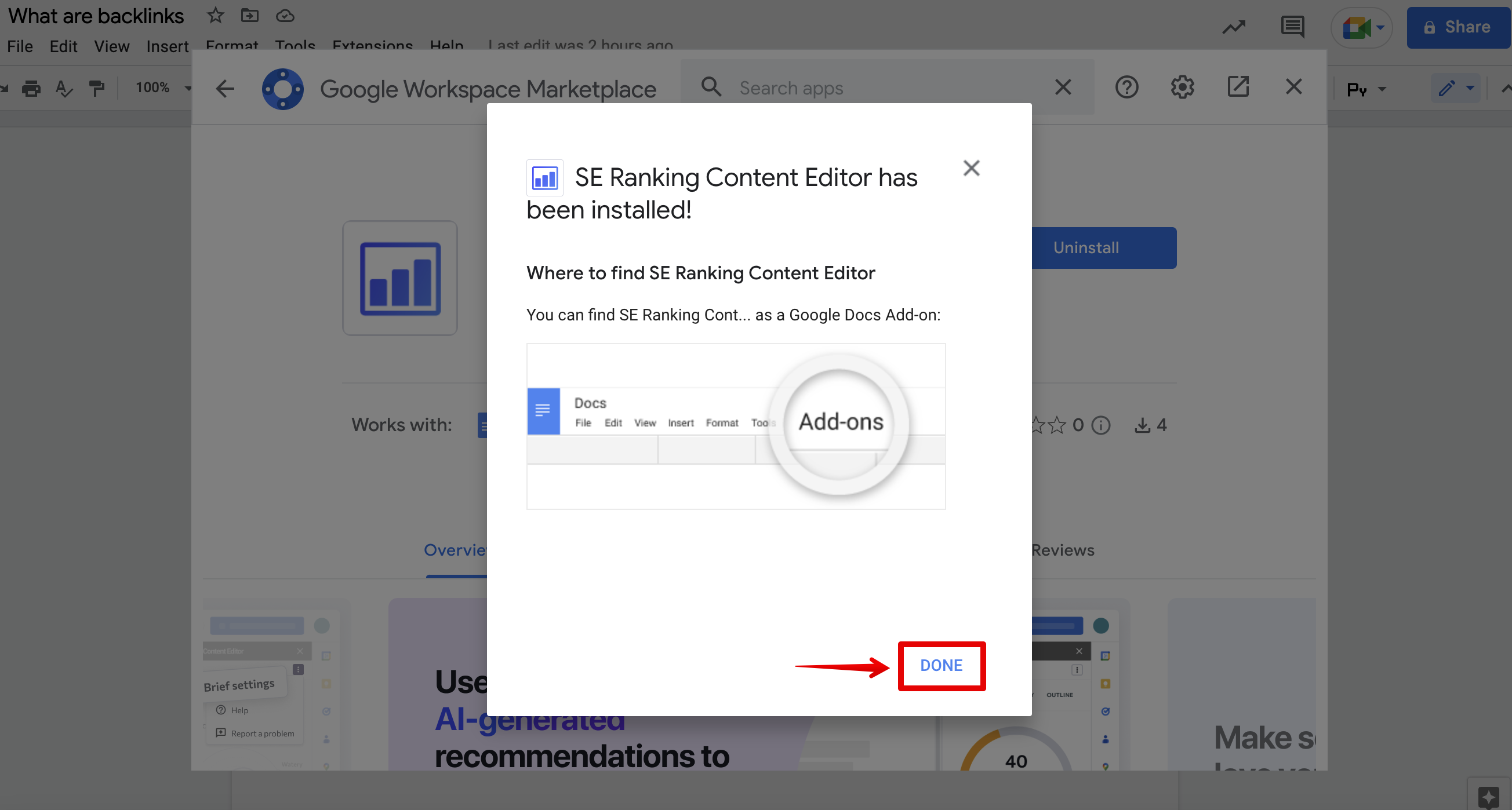Open the File menu
Screen dimensions: 1512x810
click(x=19, y=46)
